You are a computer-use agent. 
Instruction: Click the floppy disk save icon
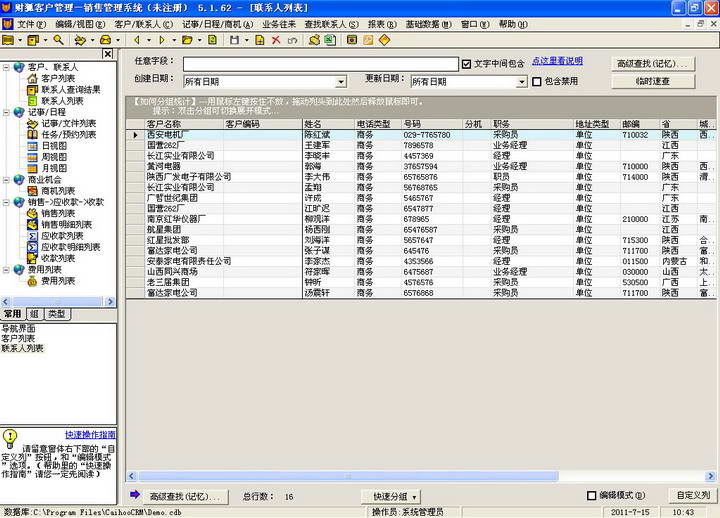coord(234,40)
